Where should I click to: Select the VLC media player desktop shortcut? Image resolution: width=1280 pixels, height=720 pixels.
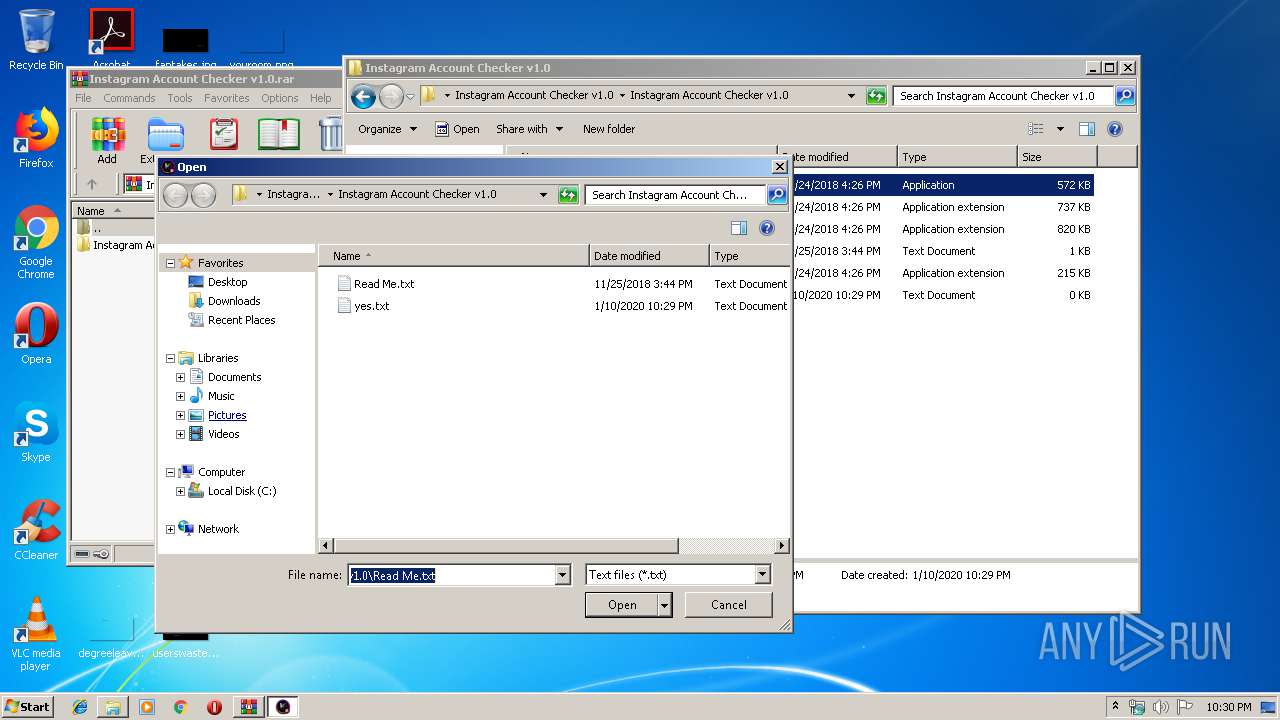36,635
